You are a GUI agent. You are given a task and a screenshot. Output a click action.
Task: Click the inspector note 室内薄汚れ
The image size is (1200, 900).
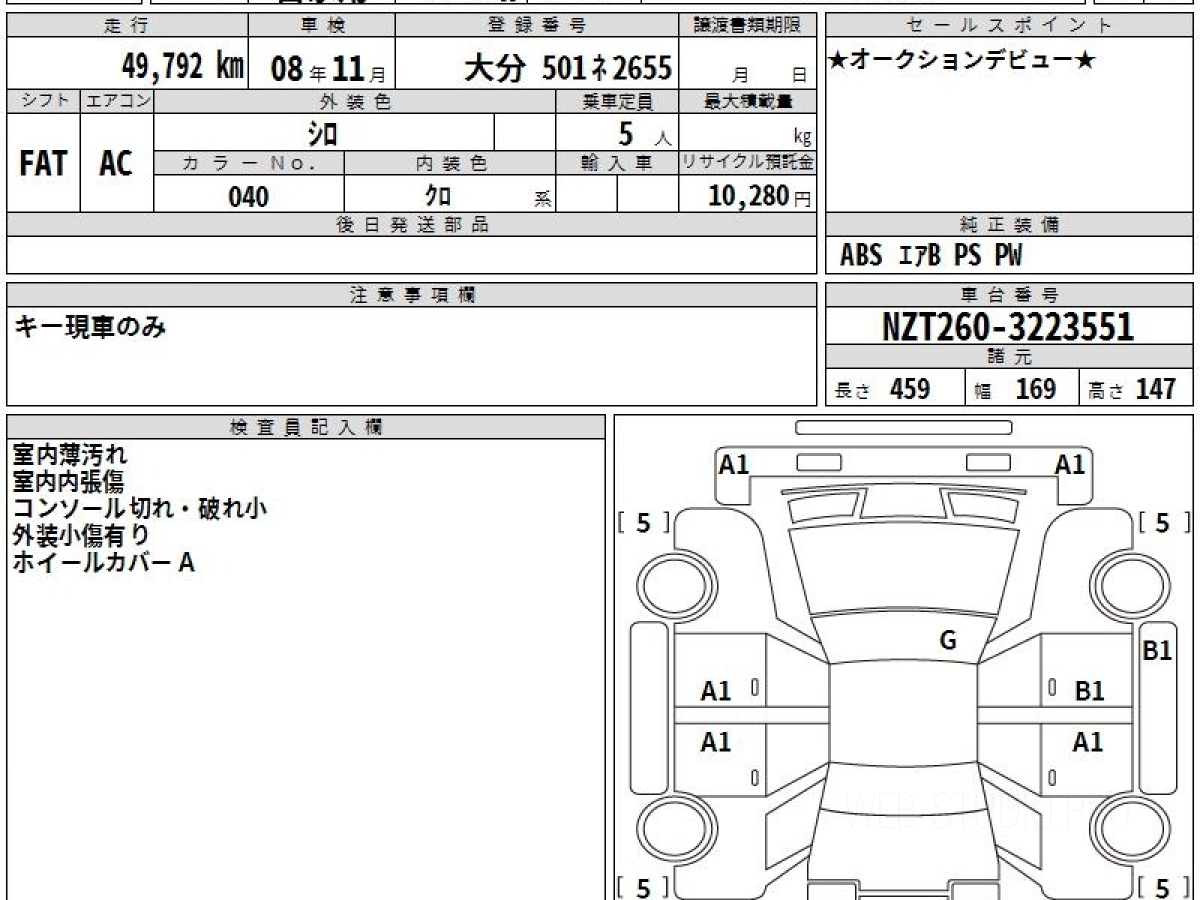[x=70, y=455]
